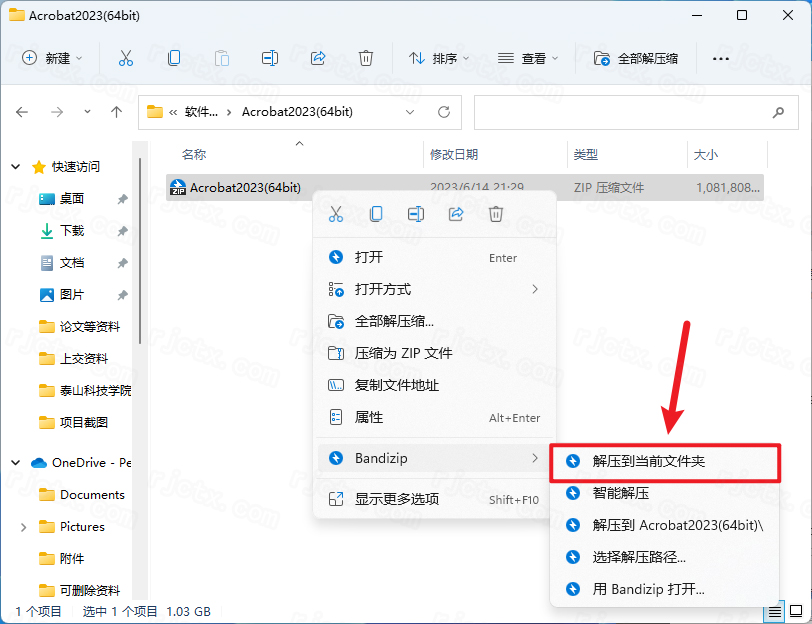Sort by the 类型 column header
The image size is (812, 624).
(x=586, y=154)
